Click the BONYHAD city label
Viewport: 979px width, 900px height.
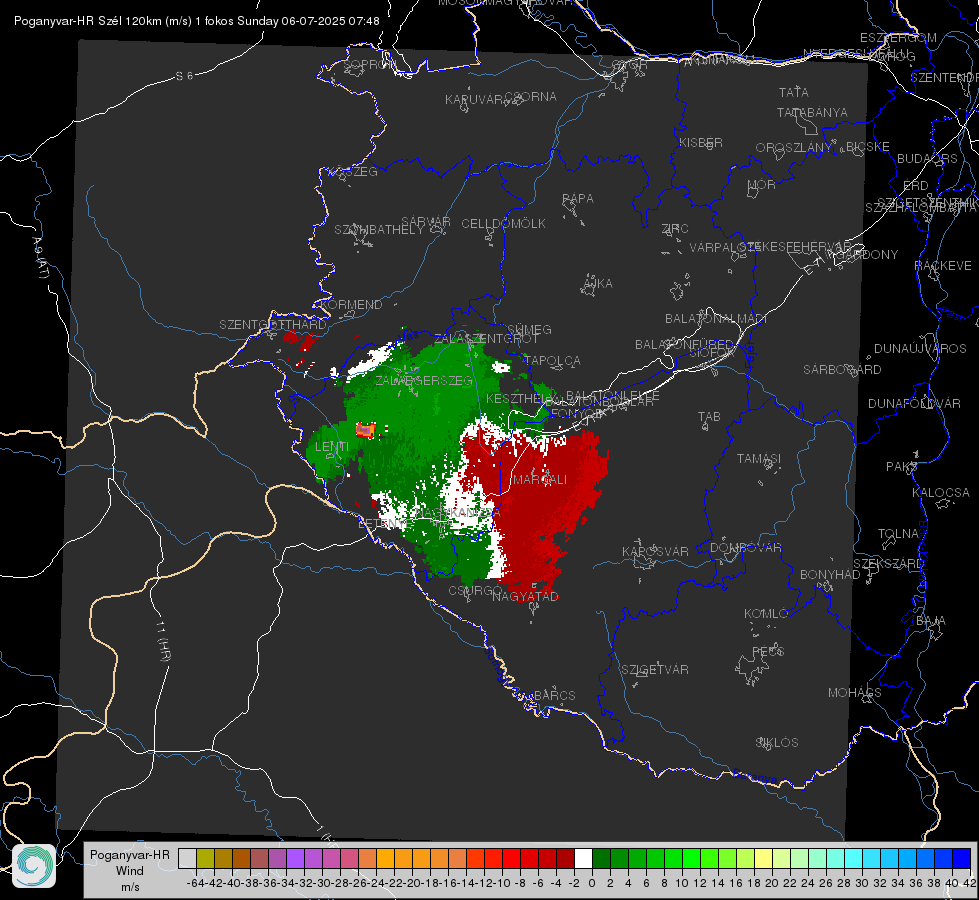(830, 575)
